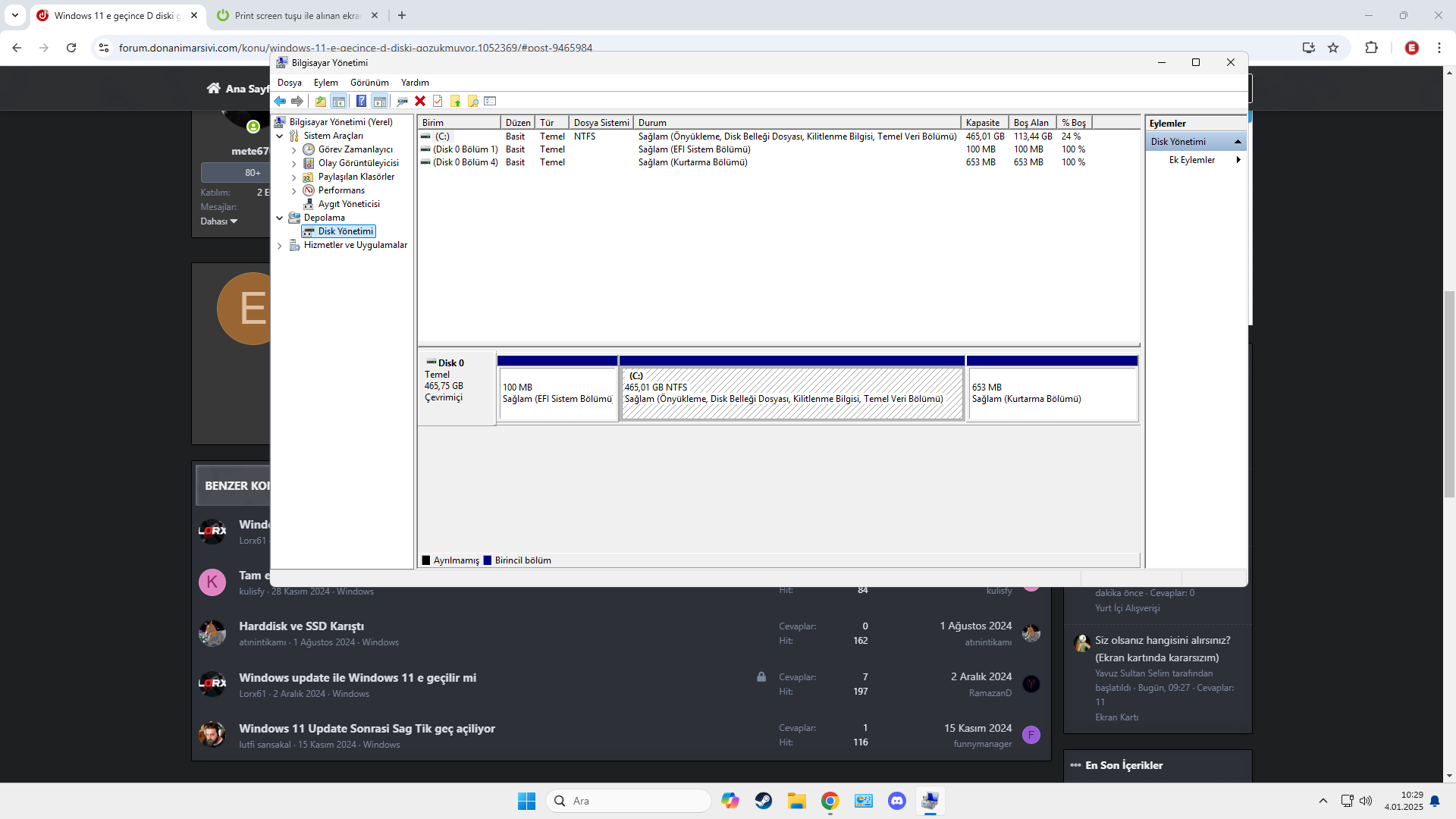
Task: Close the Windows 11 e geçince D diski tab
Action: pos(194,15)
